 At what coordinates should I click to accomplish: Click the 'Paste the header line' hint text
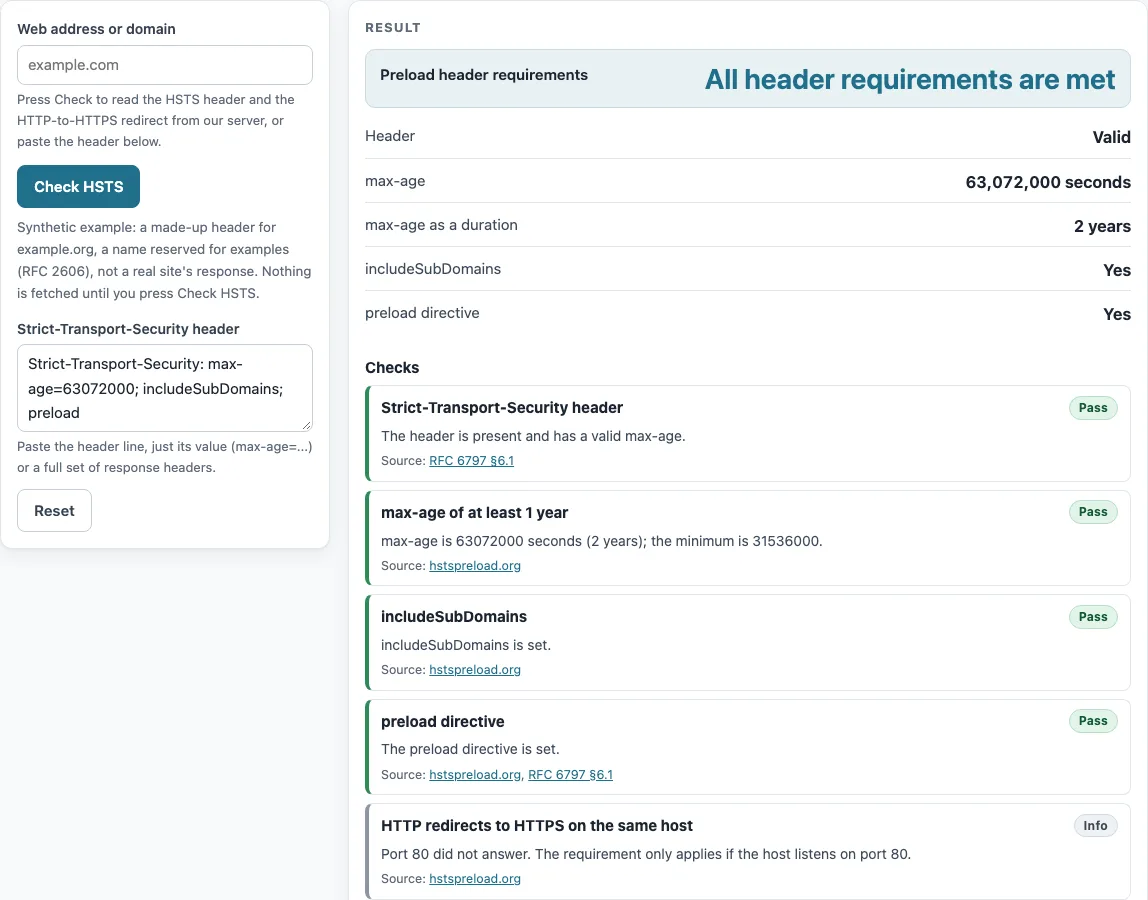(165, 457)
